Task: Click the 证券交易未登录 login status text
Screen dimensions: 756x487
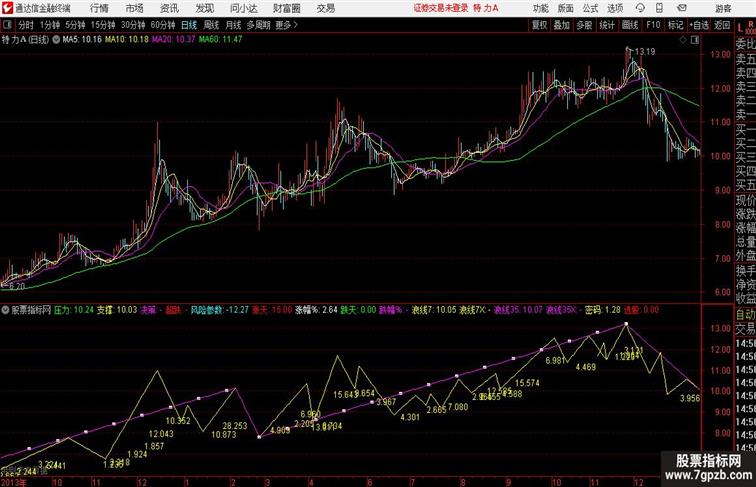Action: (441, 8)
